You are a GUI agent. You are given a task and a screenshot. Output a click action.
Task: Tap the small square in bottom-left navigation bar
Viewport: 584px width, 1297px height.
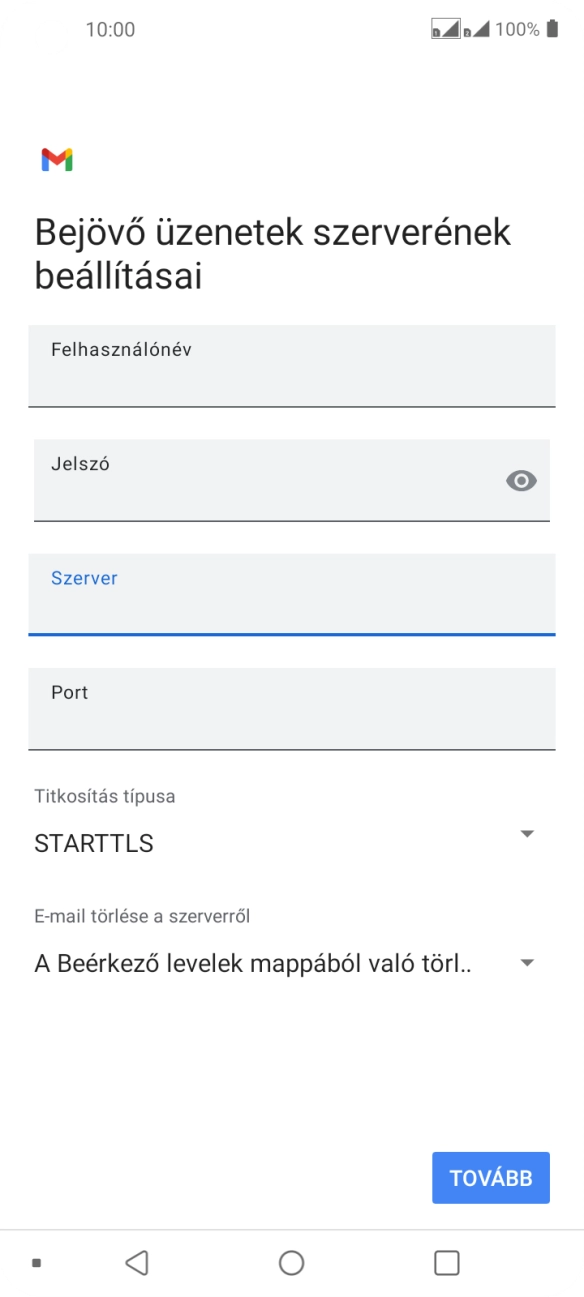(x=33, y=1263)
